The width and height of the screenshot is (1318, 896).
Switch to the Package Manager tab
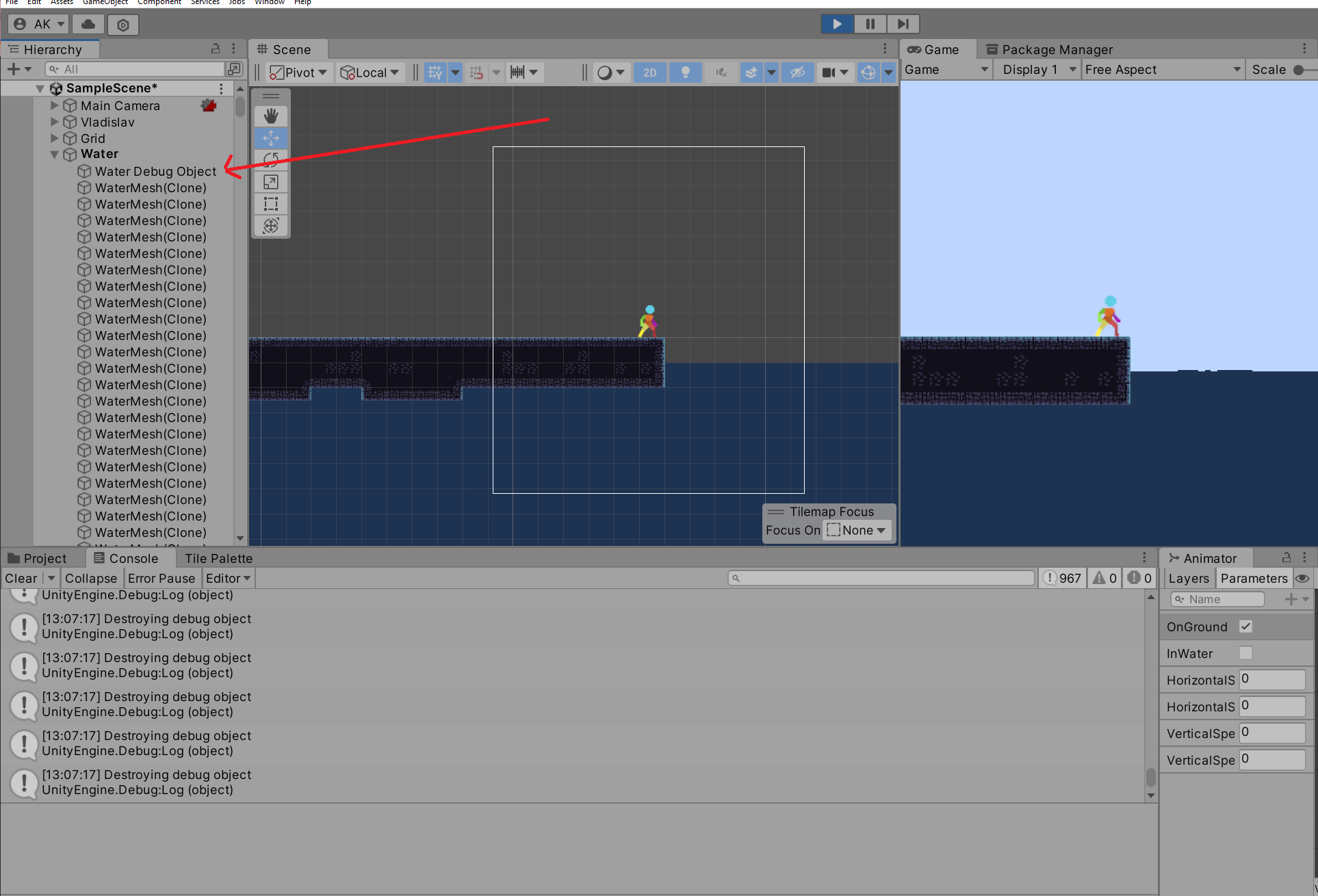(1050, 49)
